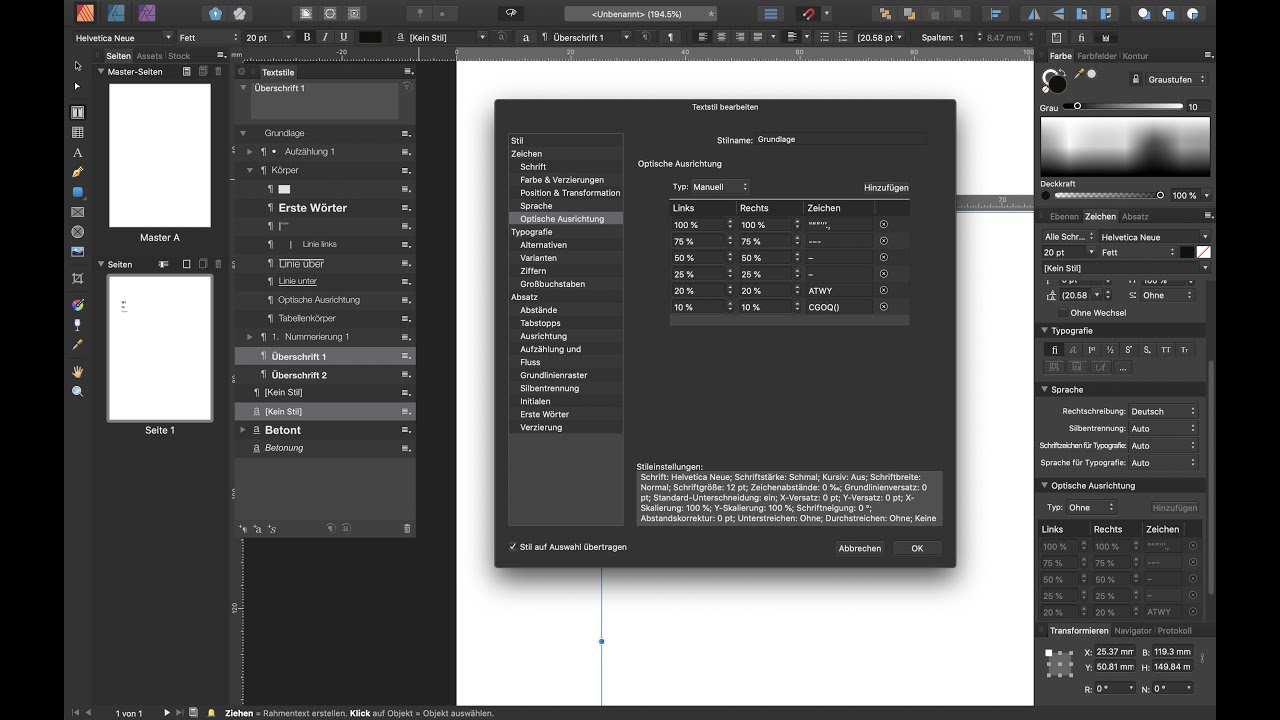Select the Vector Crop tool

coord(78,278)
